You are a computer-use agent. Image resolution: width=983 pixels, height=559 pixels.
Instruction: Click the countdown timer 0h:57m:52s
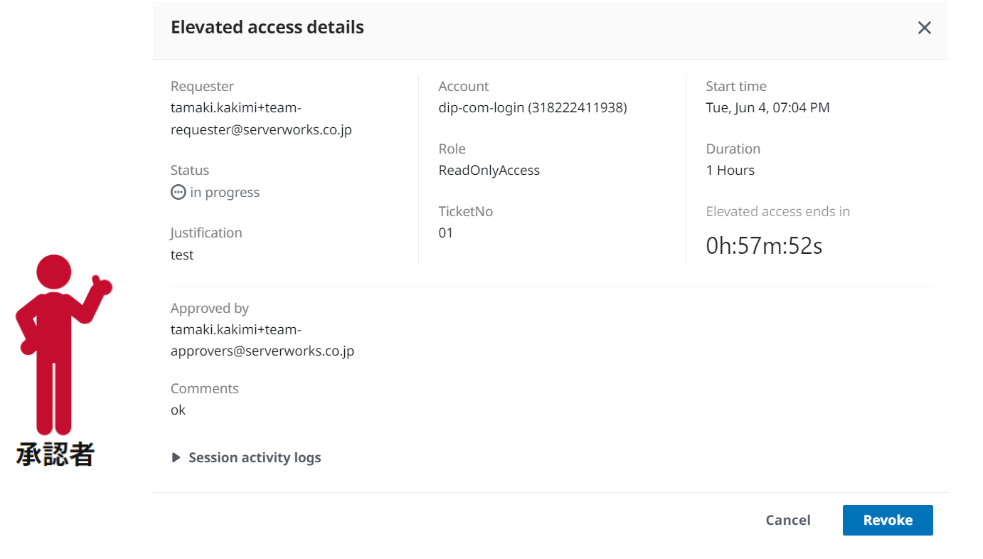[764, 246]
